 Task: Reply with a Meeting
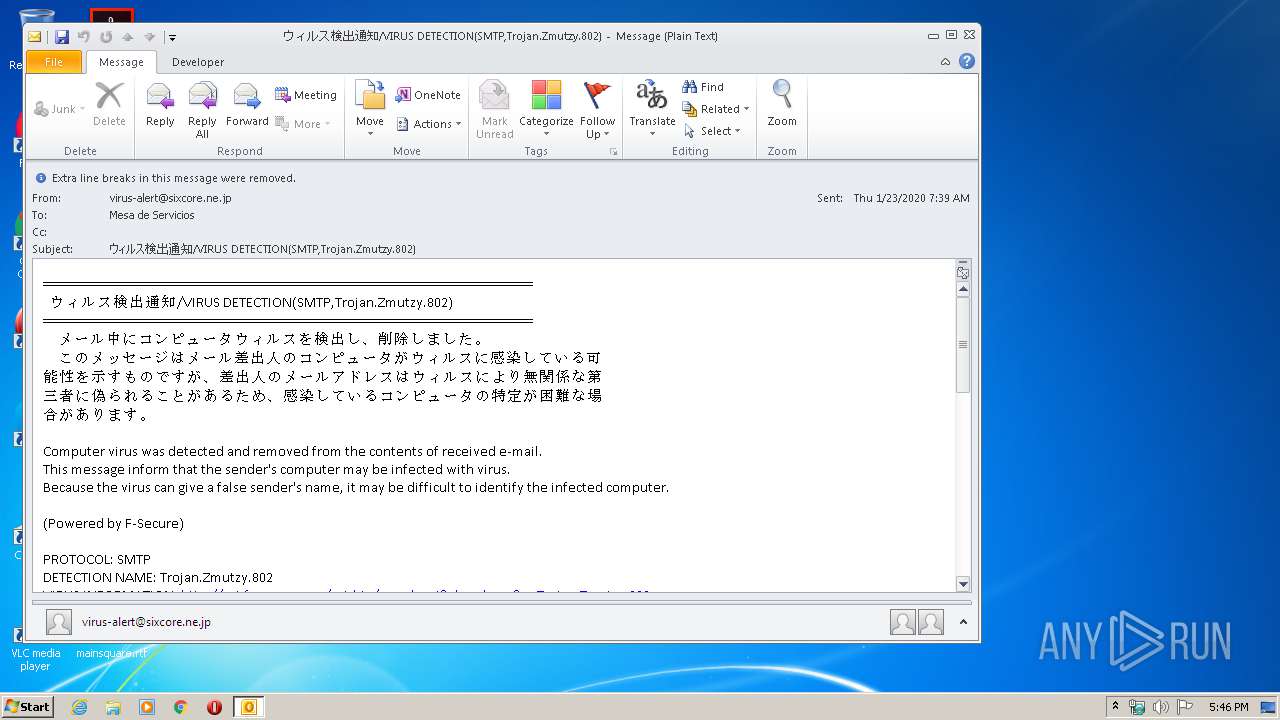[305, 95]
